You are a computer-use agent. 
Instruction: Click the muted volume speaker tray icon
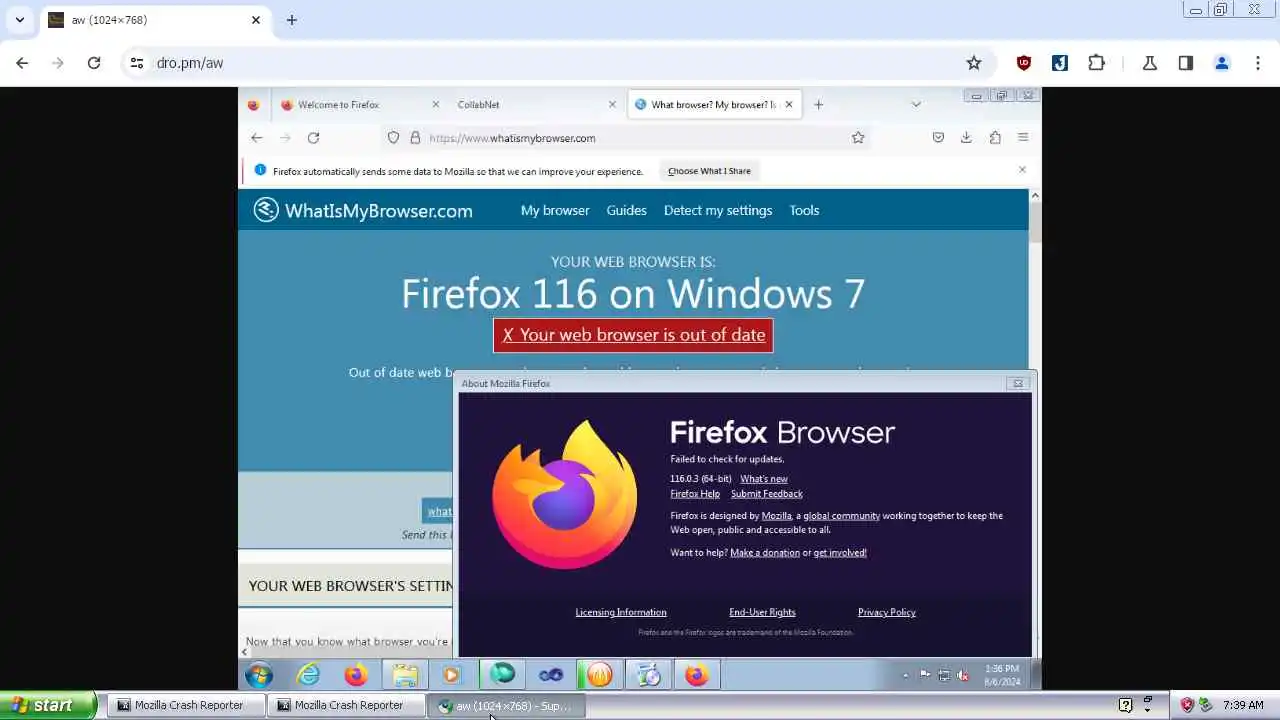pos(963,675)
